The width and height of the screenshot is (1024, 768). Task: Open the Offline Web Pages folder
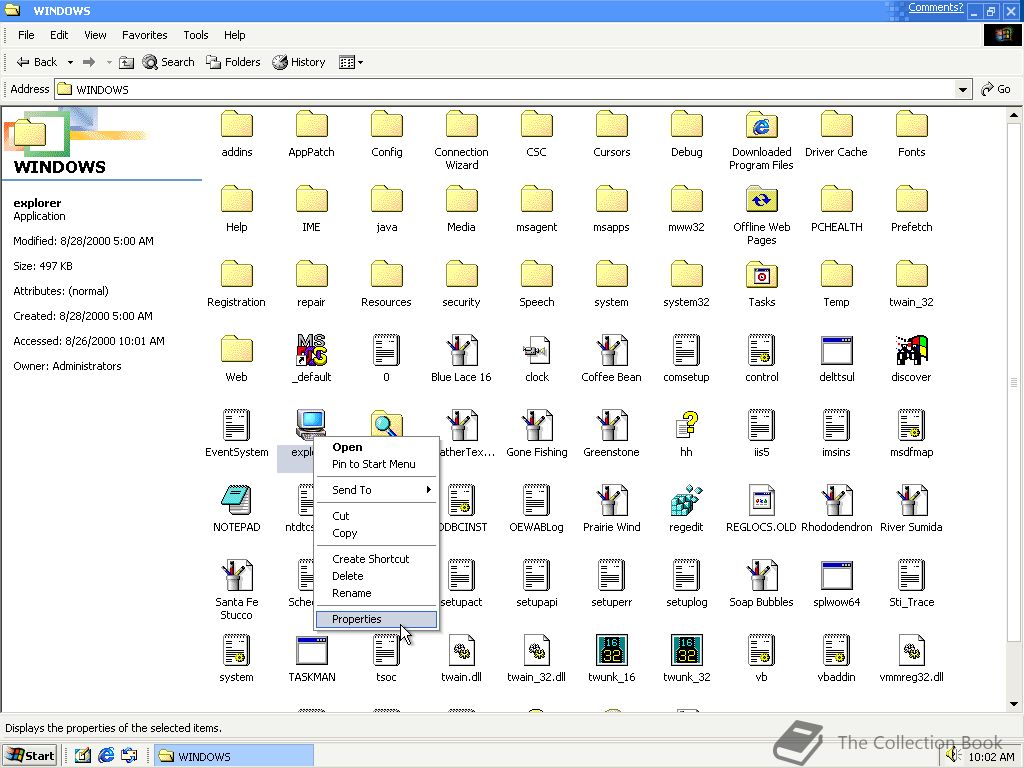(x=761, y=200)
